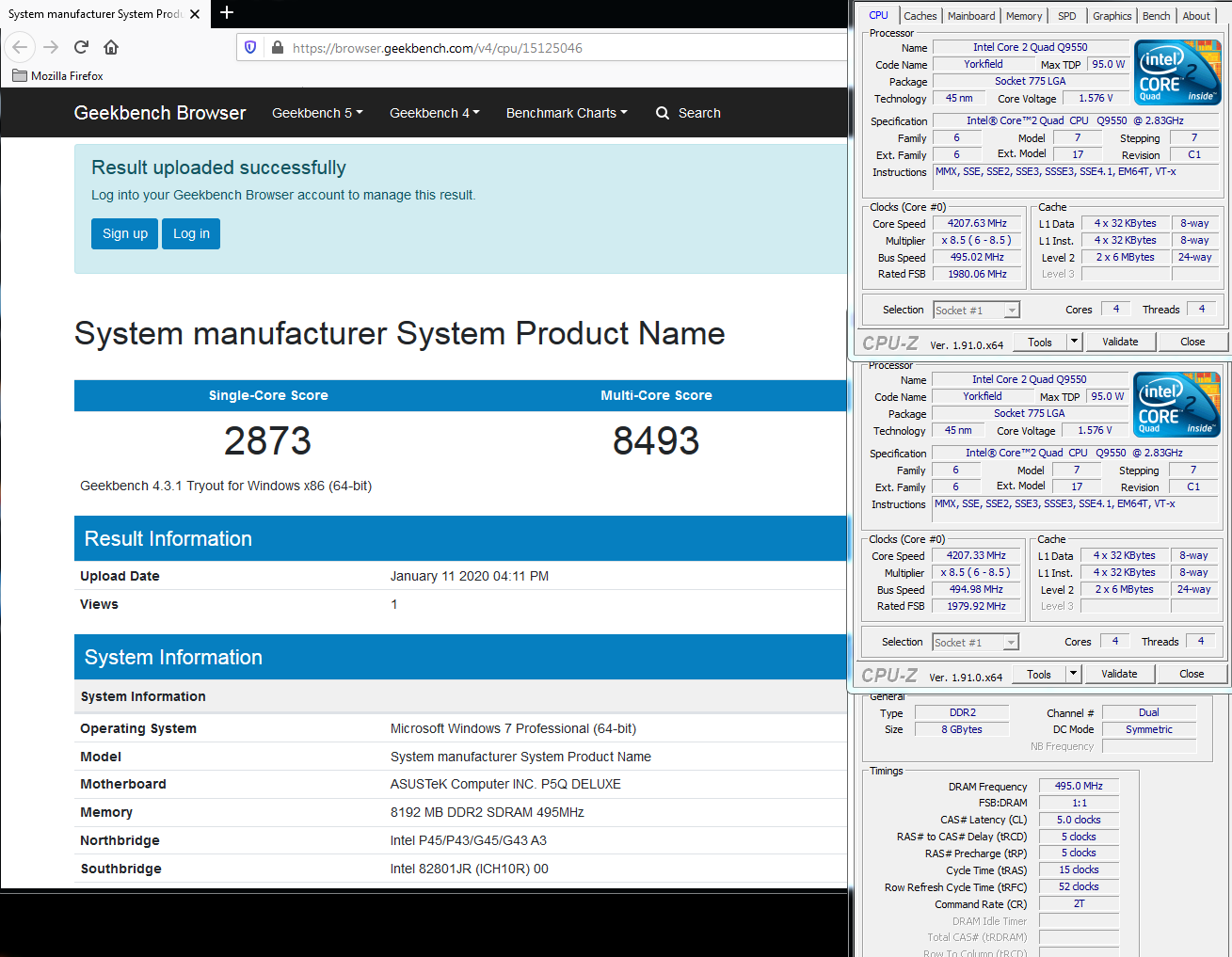Switch to Mainboard tab in CPU-Z
Image resolution: width=1232 pixels, height=957 pixels.
click(x=971, y=16)
